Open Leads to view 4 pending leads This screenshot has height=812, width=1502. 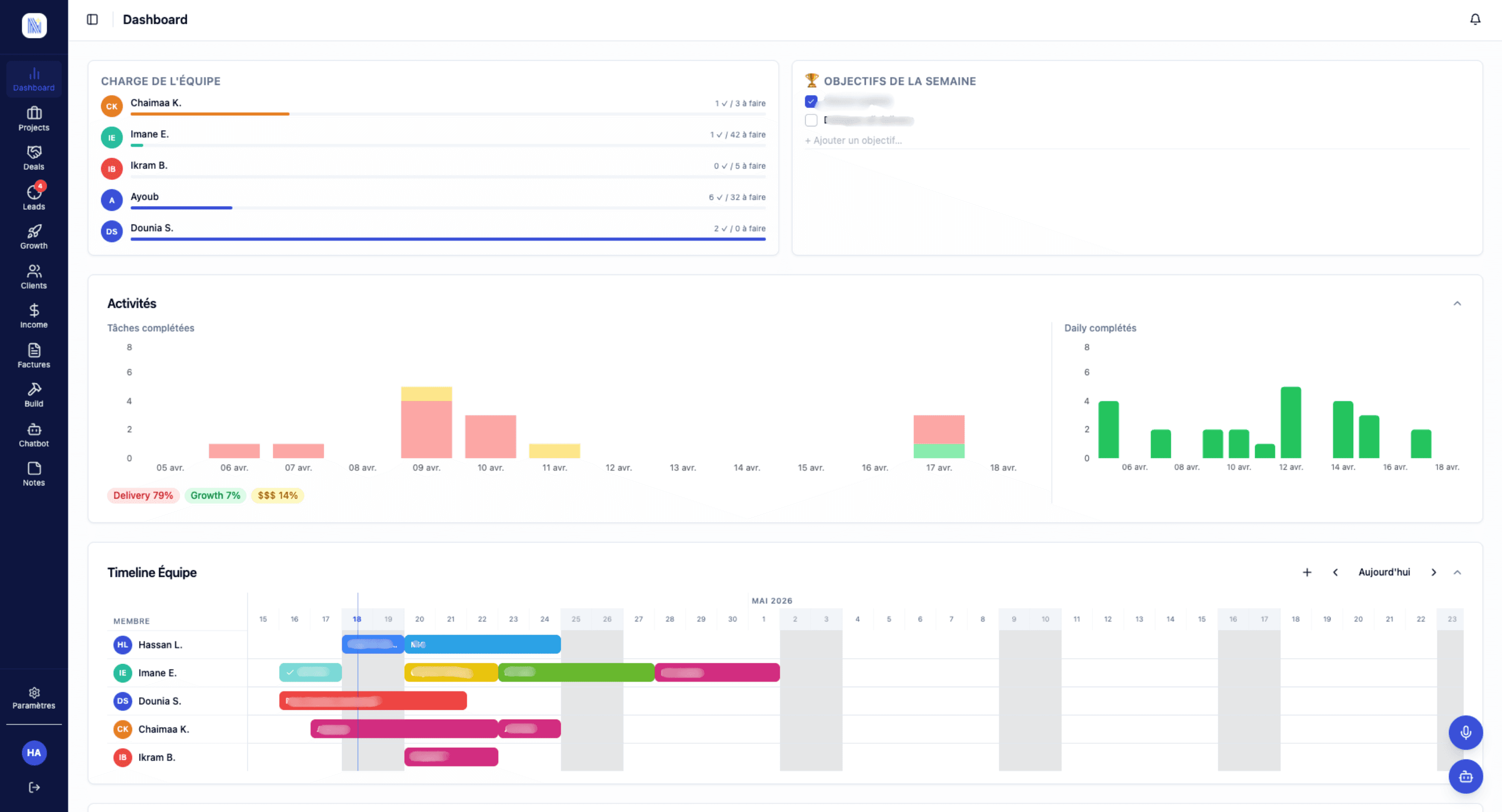coord(33,197)
